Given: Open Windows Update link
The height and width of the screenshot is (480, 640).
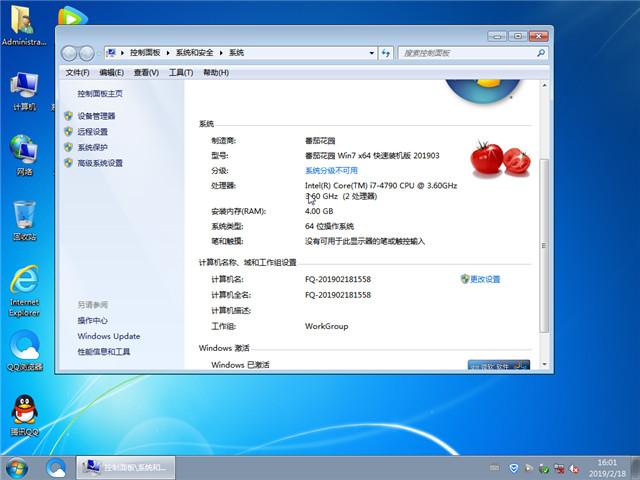Looking at the screenshot, I should tap(109, 336).
